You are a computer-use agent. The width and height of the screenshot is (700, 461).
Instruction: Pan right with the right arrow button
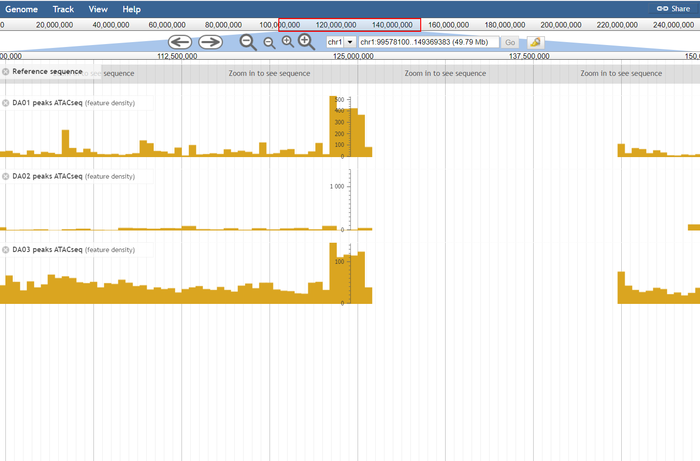210,42
